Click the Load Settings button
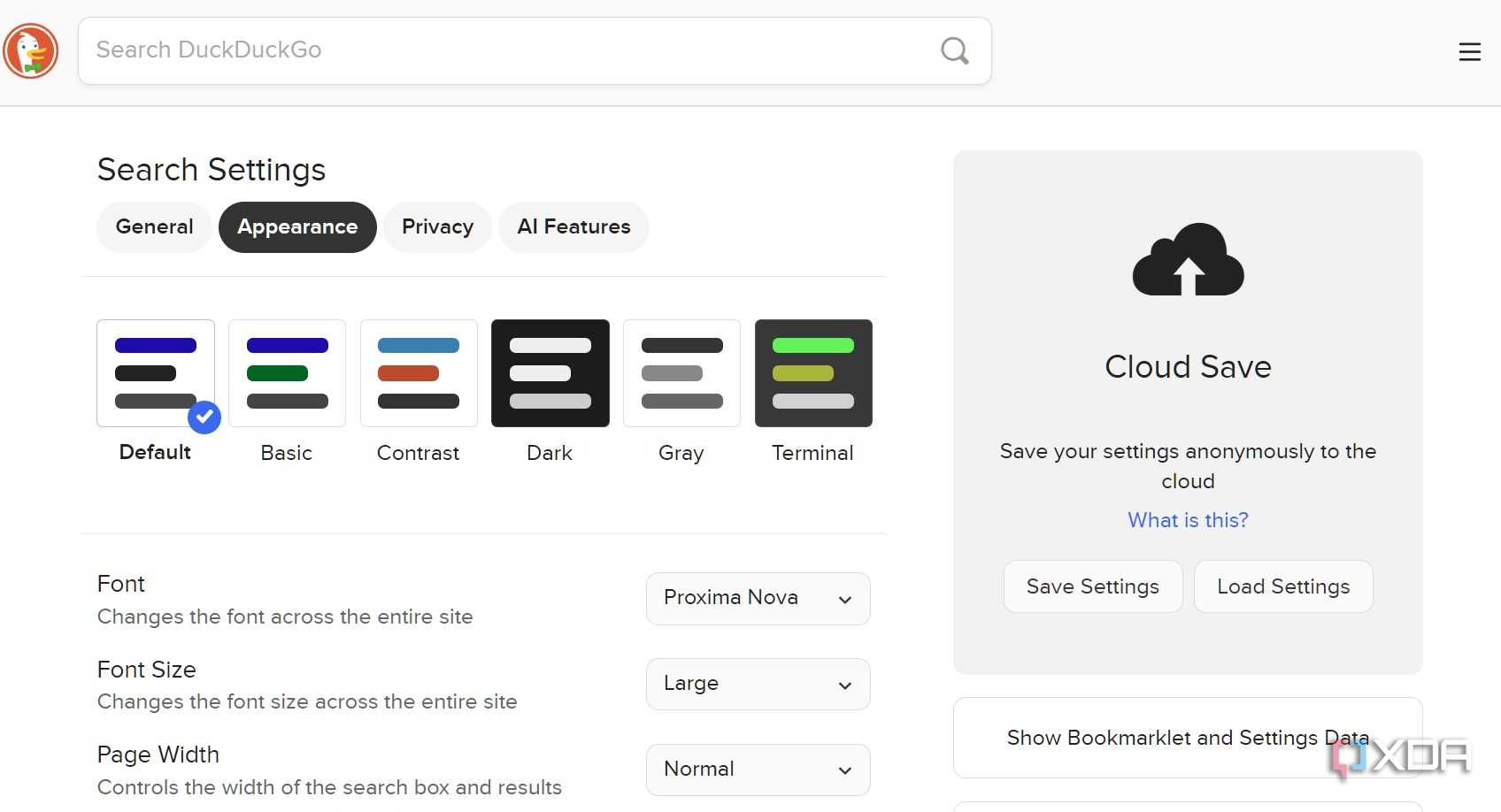This screenshot has width=1501, height=812. [1283, 586]
